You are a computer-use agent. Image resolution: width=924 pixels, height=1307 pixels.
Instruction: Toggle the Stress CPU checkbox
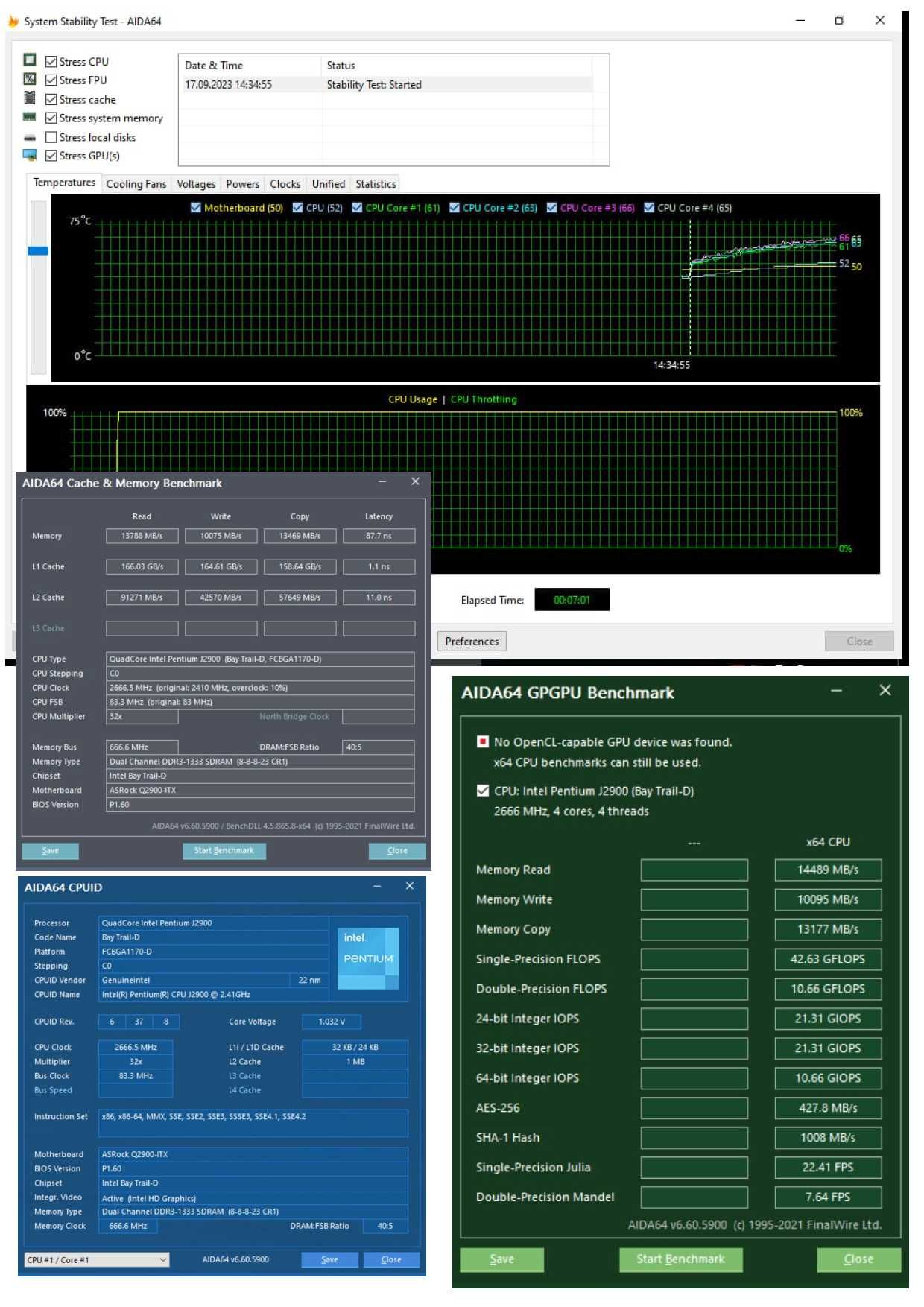point(51,62)
